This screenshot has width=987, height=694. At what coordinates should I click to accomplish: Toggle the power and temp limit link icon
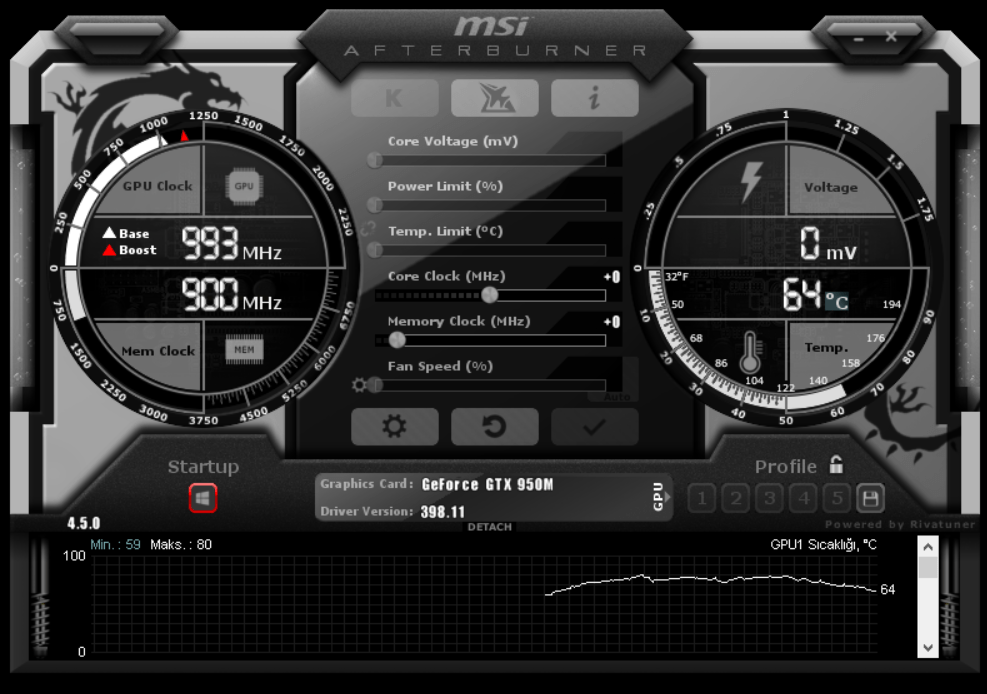tap(368, 228)
